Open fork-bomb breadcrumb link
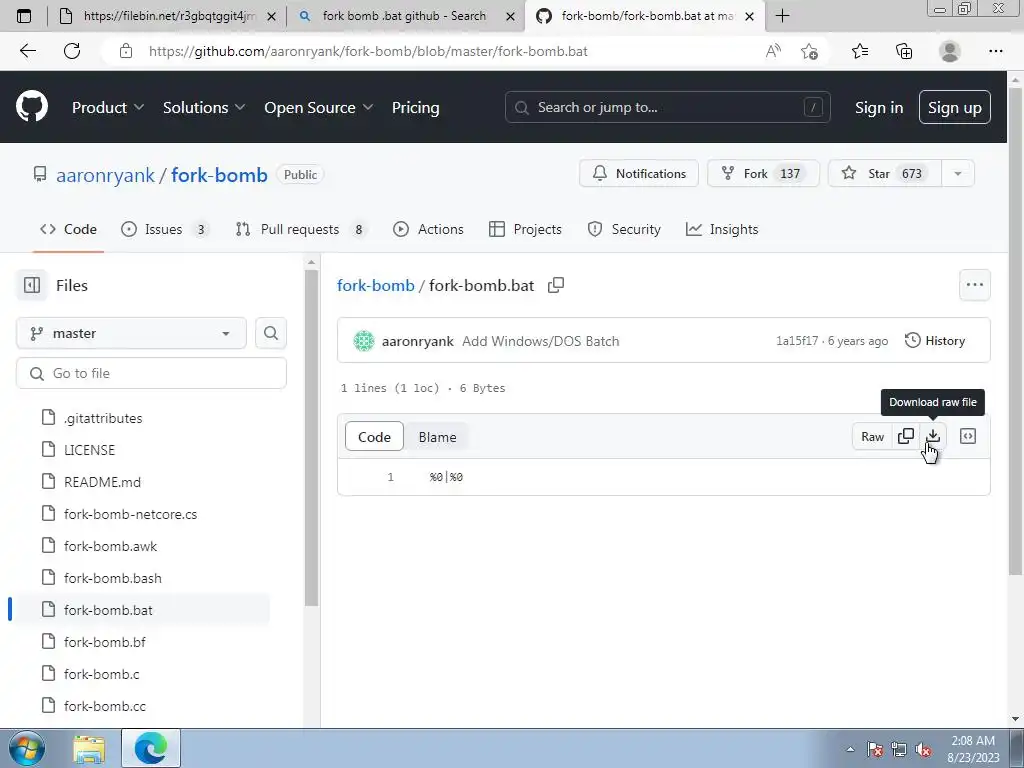 pyautogui.click(x=376, y=285)
